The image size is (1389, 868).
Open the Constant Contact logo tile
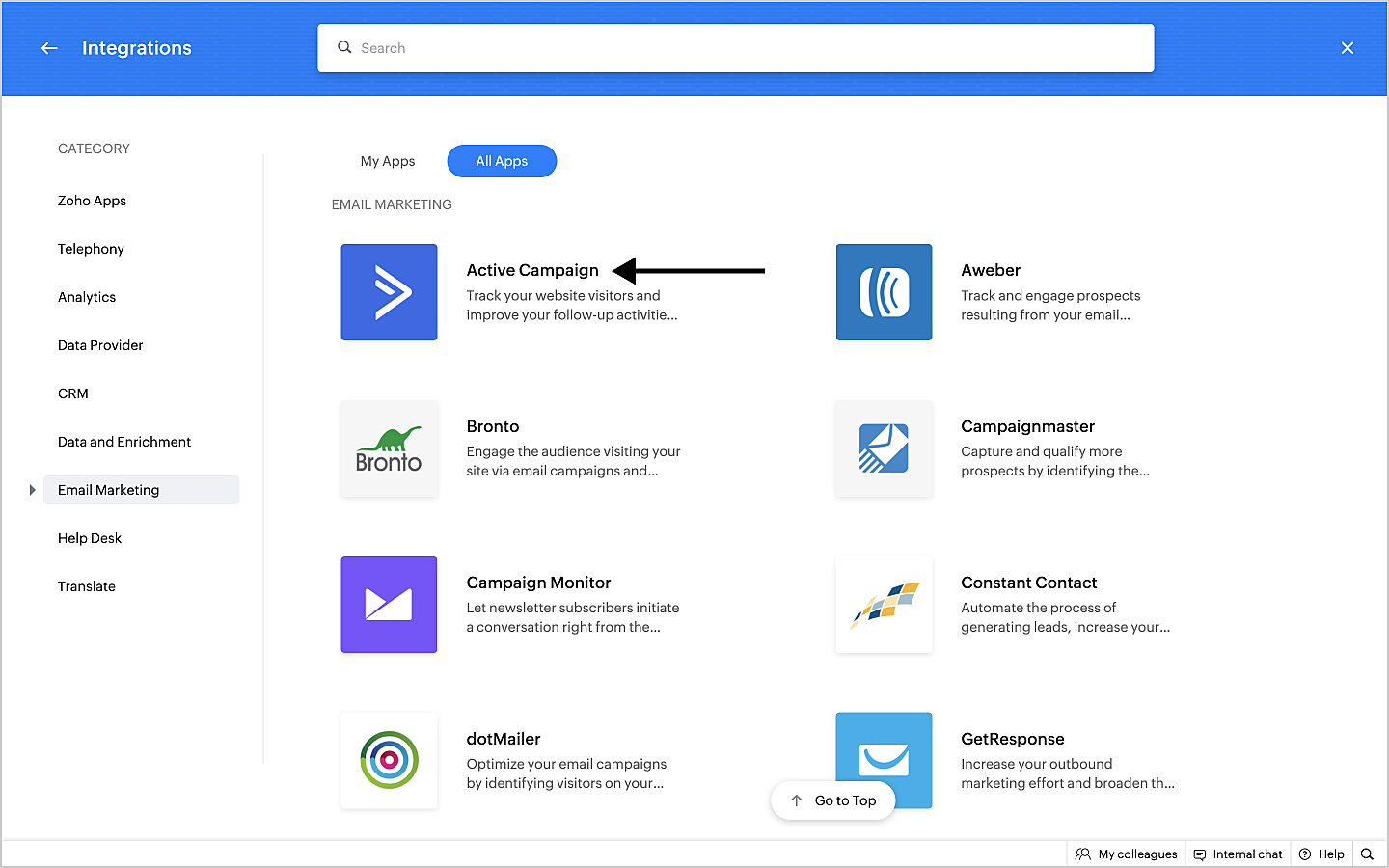tap(884, 605)
